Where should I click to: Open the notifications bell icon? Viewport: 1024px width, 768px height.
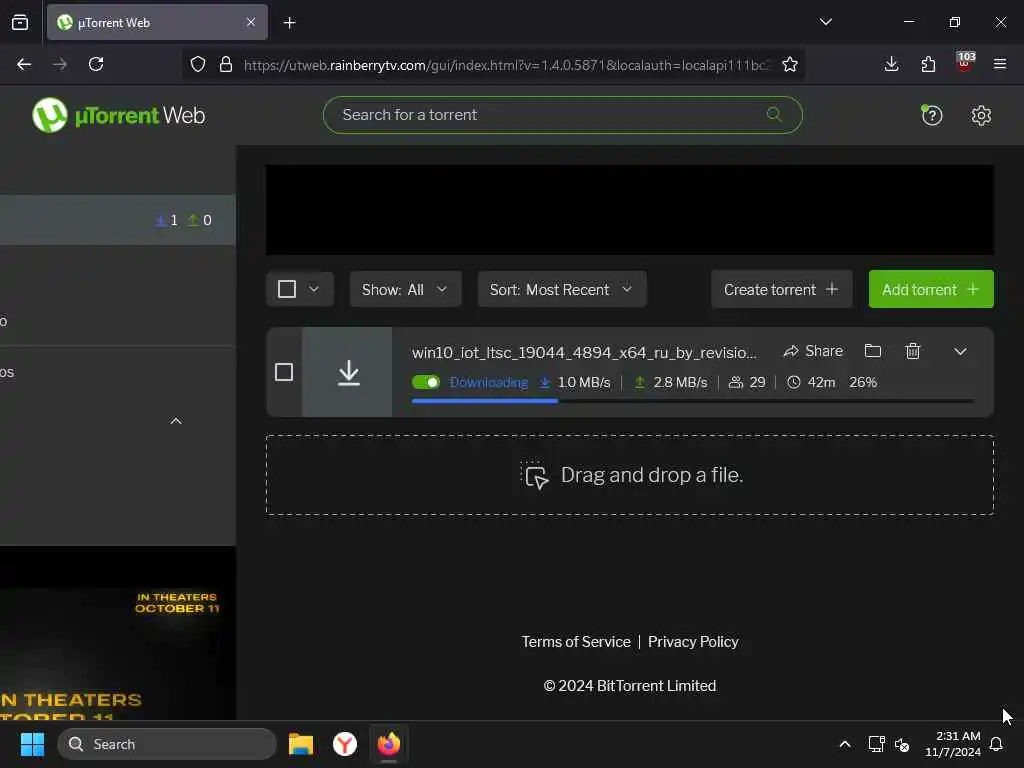click(996, 744)
